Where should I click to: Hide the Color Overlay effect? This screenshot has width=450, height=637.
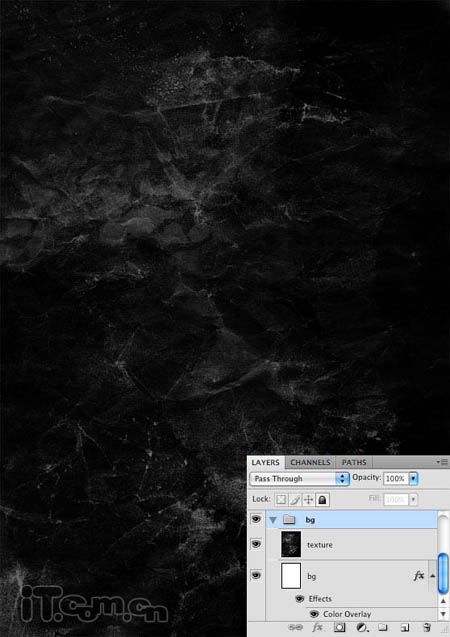pos(314,613)
